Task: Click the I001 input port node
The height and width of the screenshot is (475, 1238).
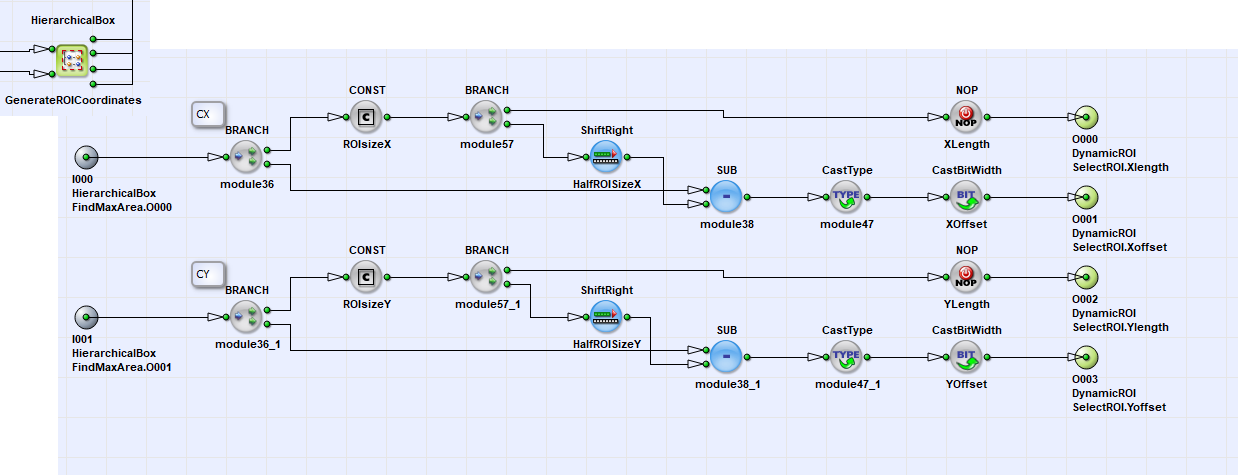Action: point(87,317)
